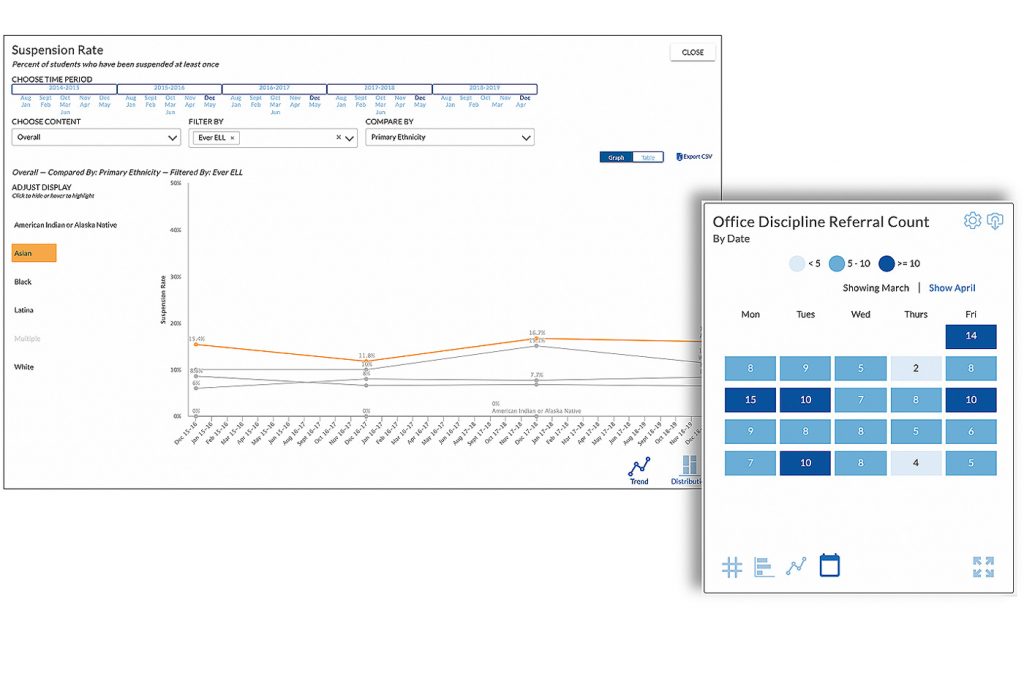Select the 2018-2019 time period tab

point(487,88)
